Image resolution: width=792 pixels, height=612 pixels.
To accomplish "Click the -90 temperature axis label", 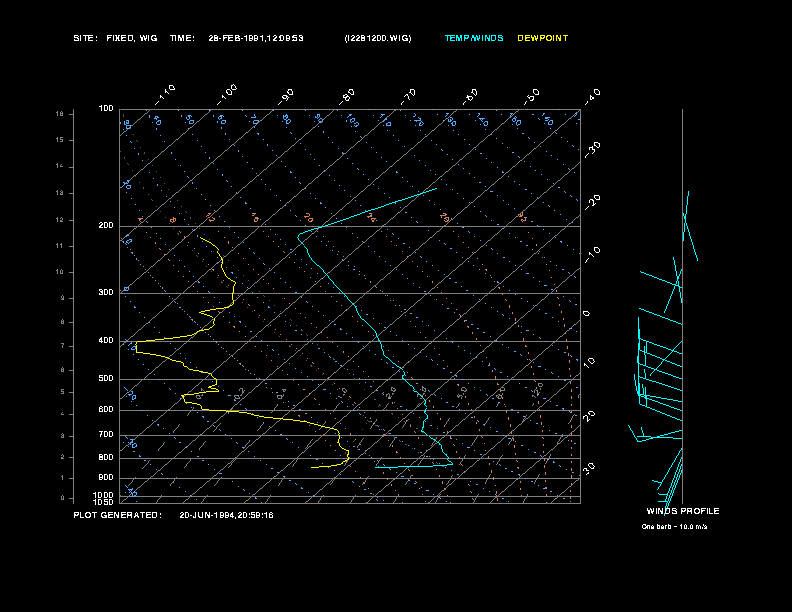I will pos(286,97).
